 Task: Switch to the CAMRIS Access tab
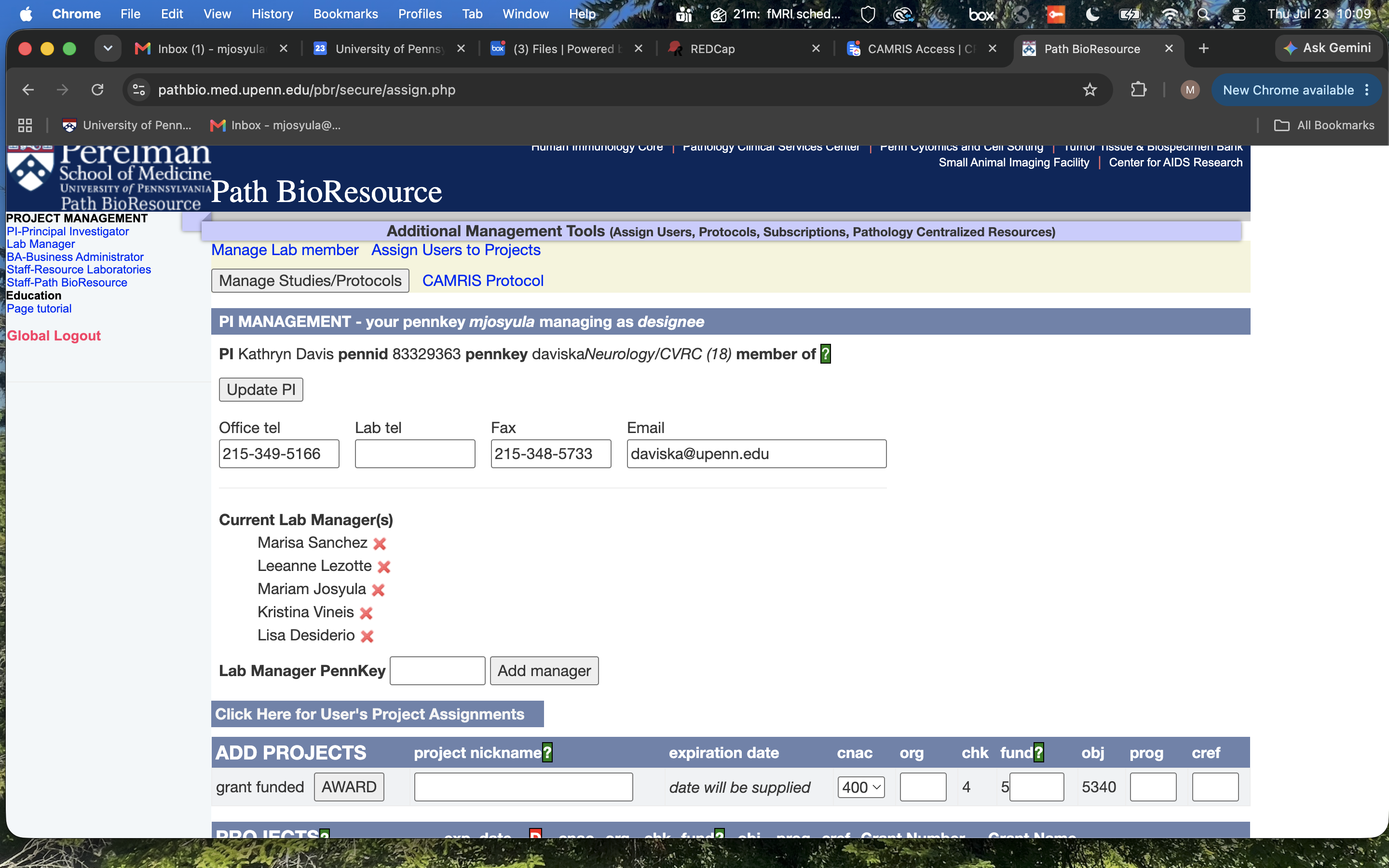pos(921,49)
